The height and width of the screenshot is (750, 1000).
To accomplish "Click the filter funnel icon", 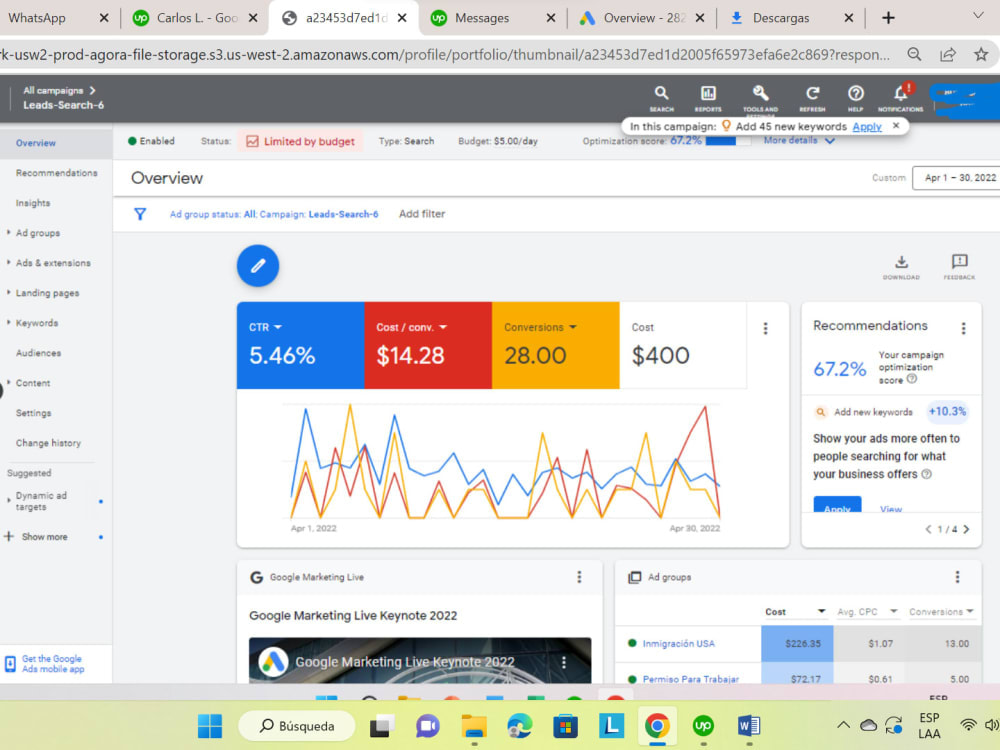I will pos(140,214).
